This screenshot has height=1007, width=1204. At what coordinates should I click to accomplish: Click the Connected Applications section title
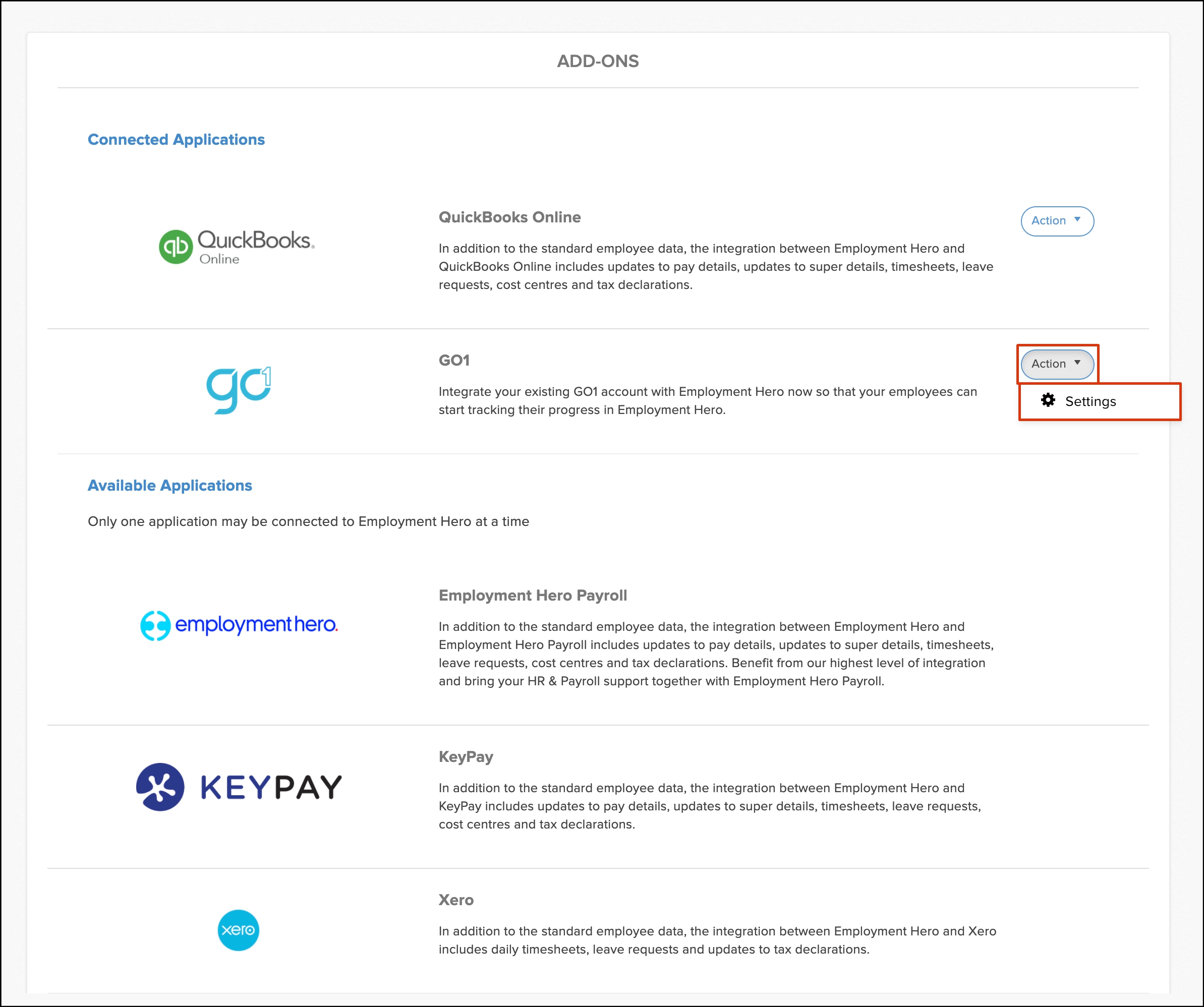[x=176, y=139]
